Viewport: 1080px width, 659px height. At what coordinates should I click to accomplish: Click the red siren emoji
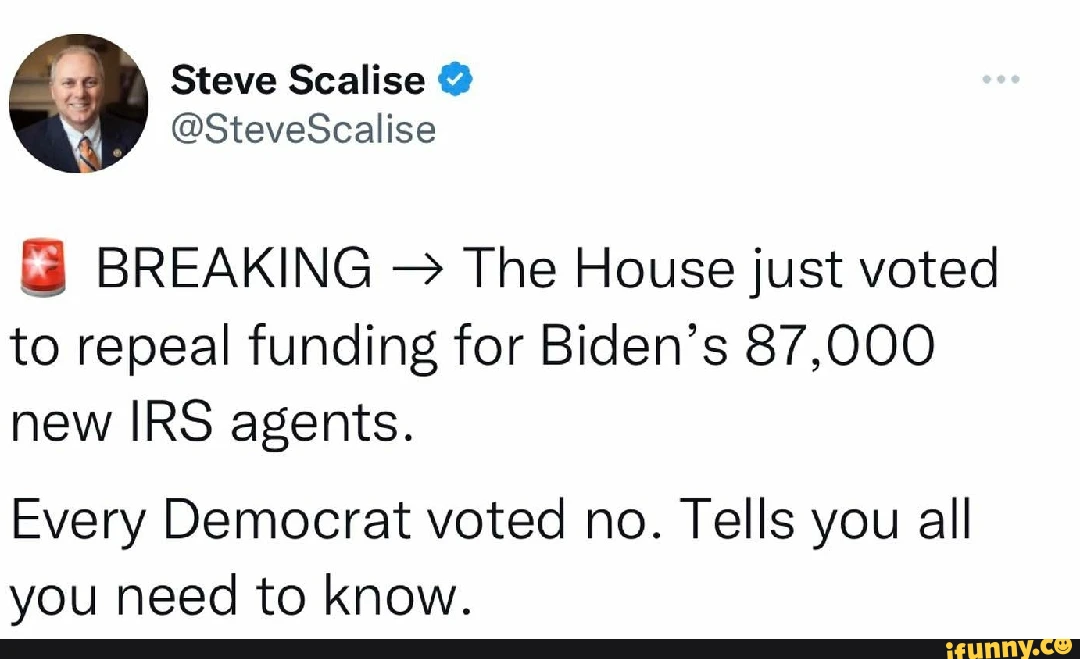43,269
